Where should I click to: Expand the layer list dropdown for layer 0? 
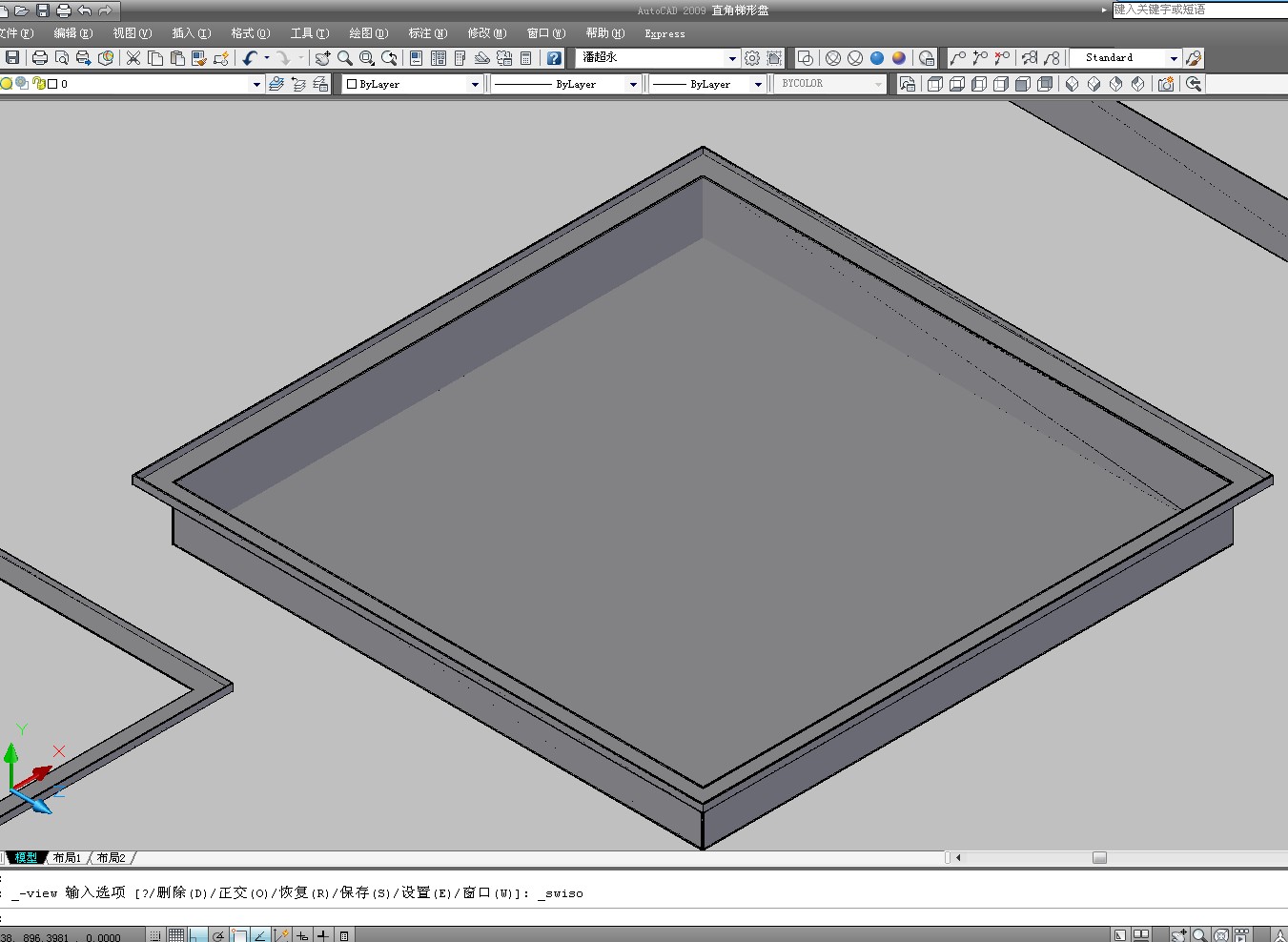[256, 84]
